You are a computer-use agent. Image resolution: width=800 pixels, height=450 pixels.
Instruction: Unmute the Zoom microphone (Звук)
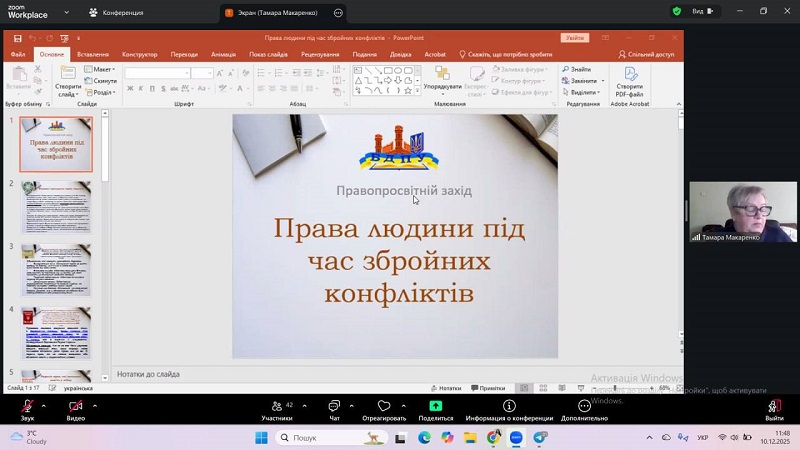click(27, 407)
